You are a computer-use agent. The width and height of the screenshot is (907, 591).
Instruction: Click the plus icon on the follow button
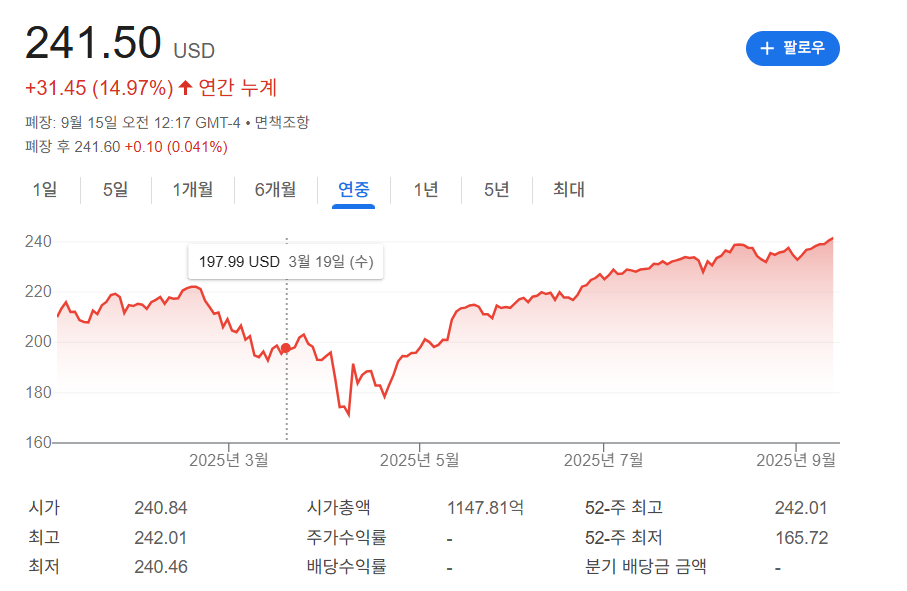point(770,47)
